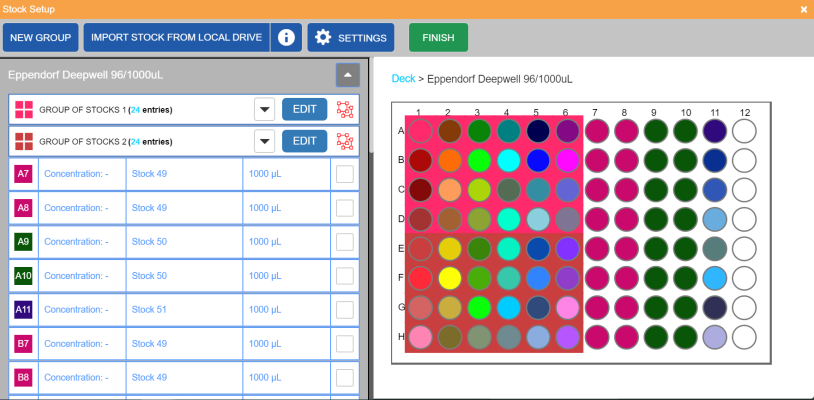Open dropdown for Group of Stocks 2
This screenshot has width=814, height=400.
pos(265,141)
